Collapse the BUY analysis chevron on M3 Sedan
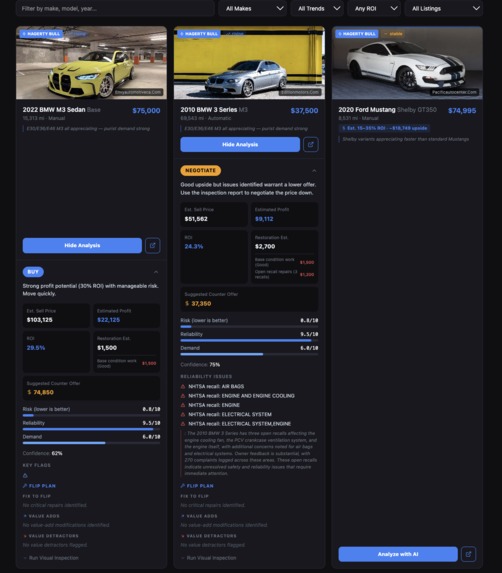This screenshot has height=573, width=502. [156, 272]
